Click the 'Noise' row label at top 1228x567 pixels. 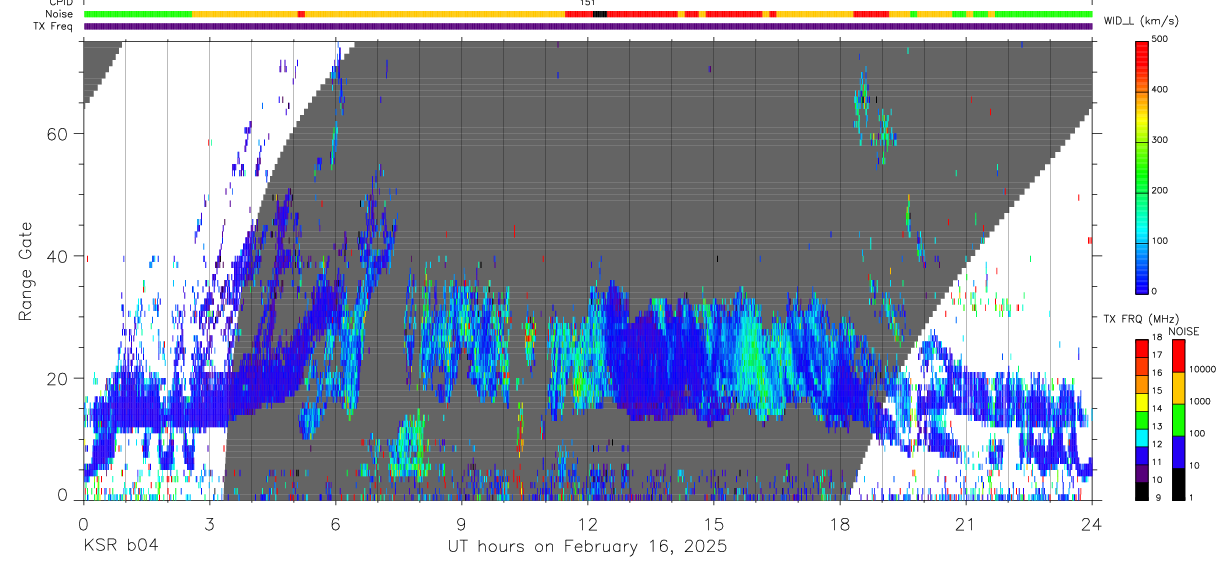pos(60,14)
